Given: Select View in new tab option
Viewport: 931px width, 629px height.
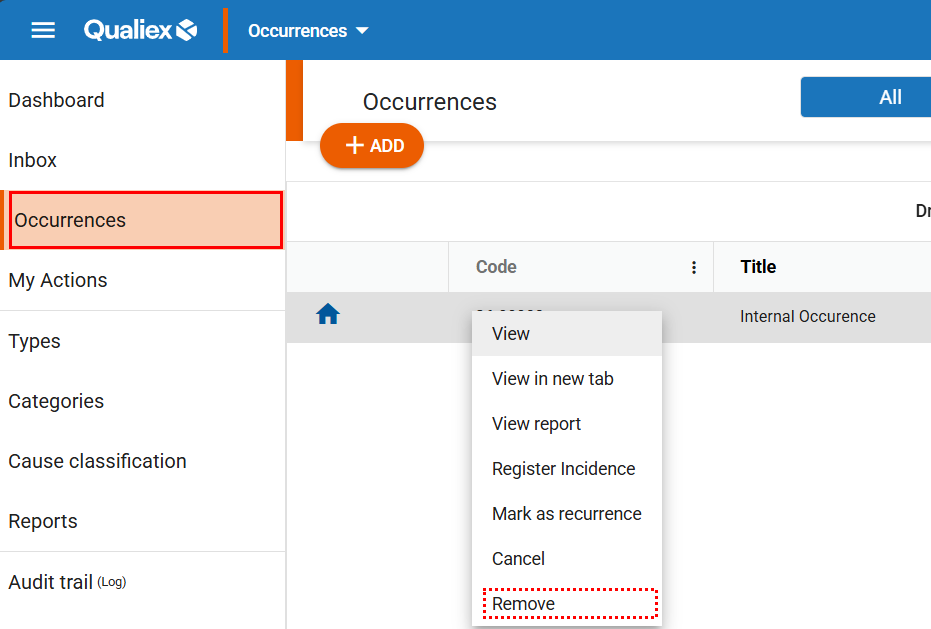Looking at the screenshot, I should pyautogui.click(x=553, y=379).
